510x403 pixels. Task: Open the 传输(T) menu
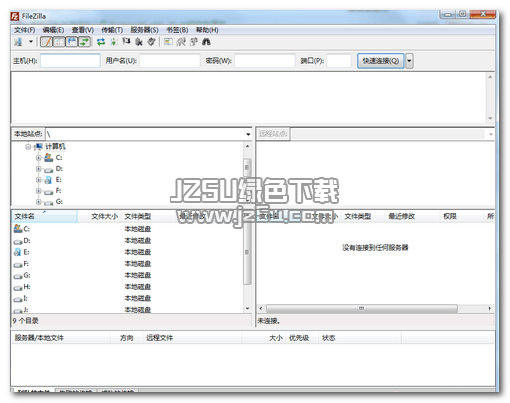(x=112, y=30)
